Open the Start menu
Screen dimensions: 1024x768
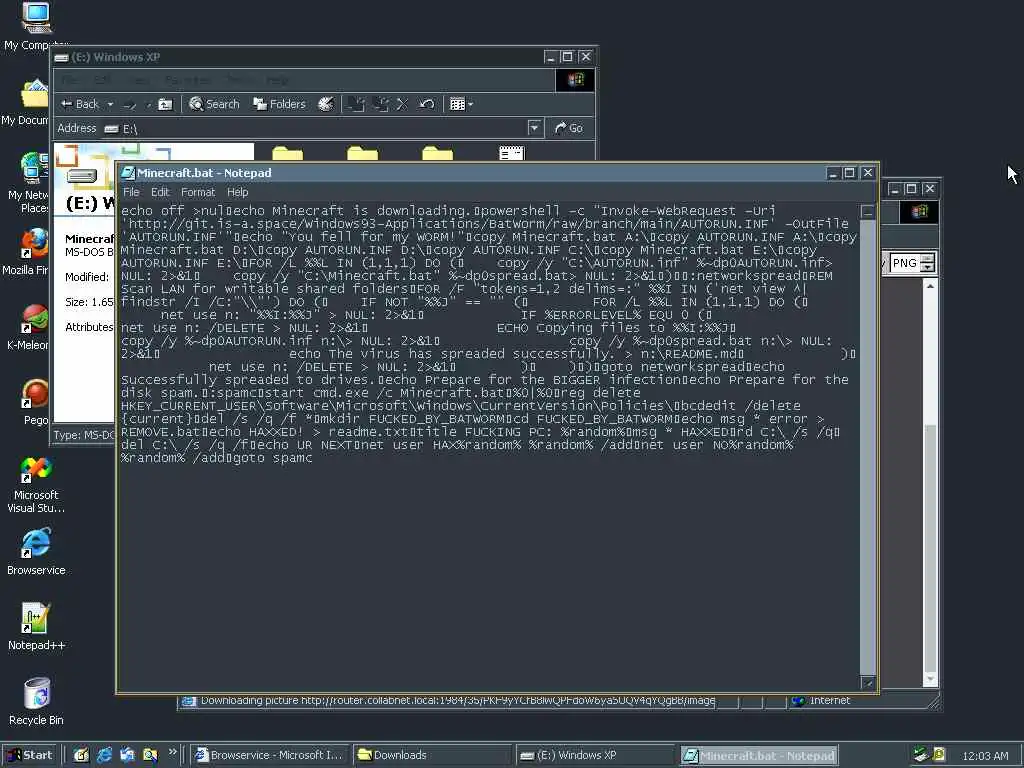click(30, 755)
